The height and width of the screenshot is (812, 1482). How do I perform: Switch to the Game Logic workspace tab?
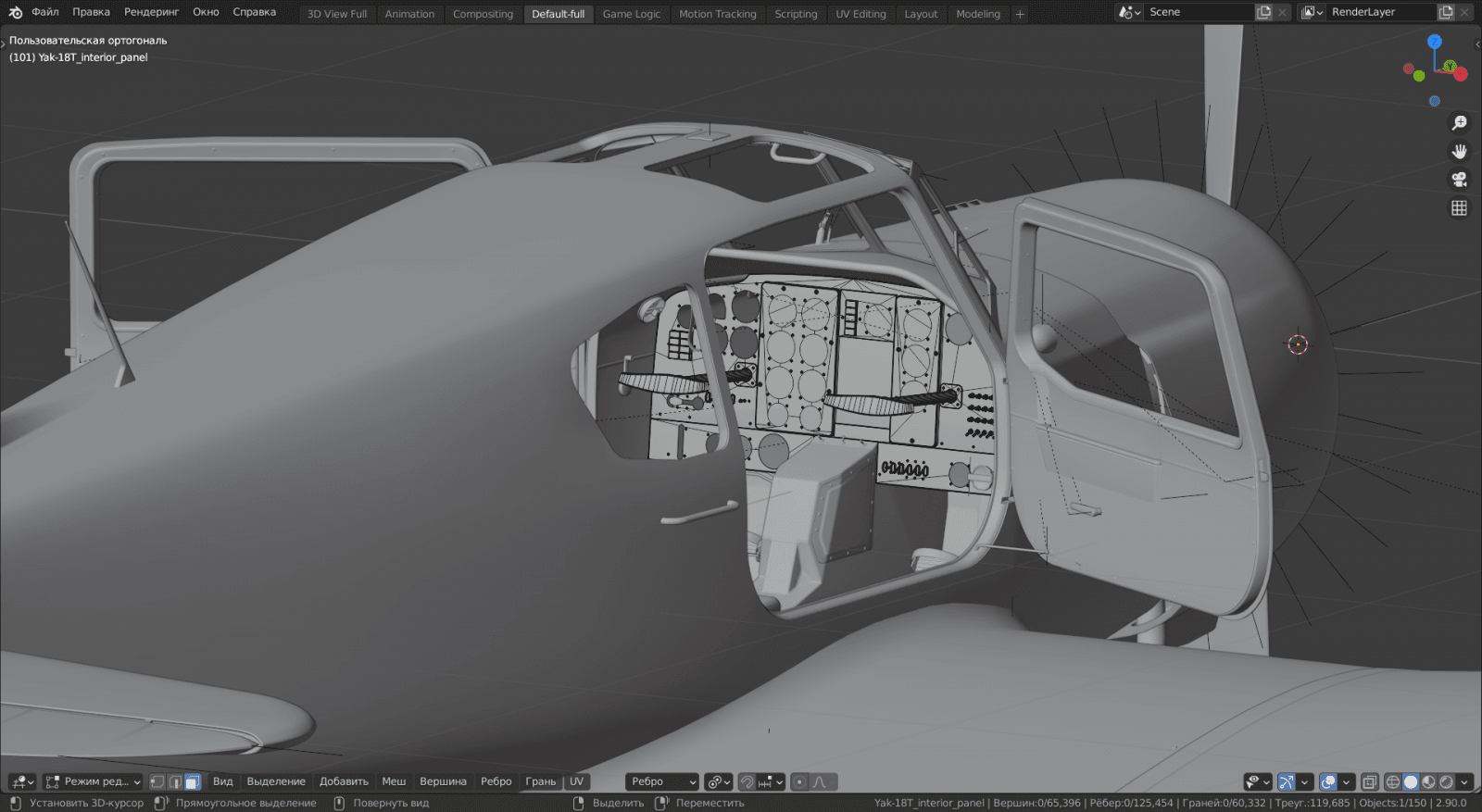pos(632,14)
